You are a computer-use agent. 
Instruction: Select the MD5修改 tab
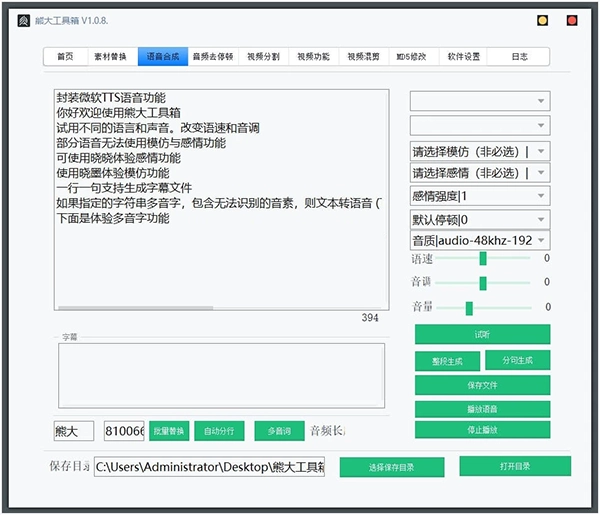411,57
